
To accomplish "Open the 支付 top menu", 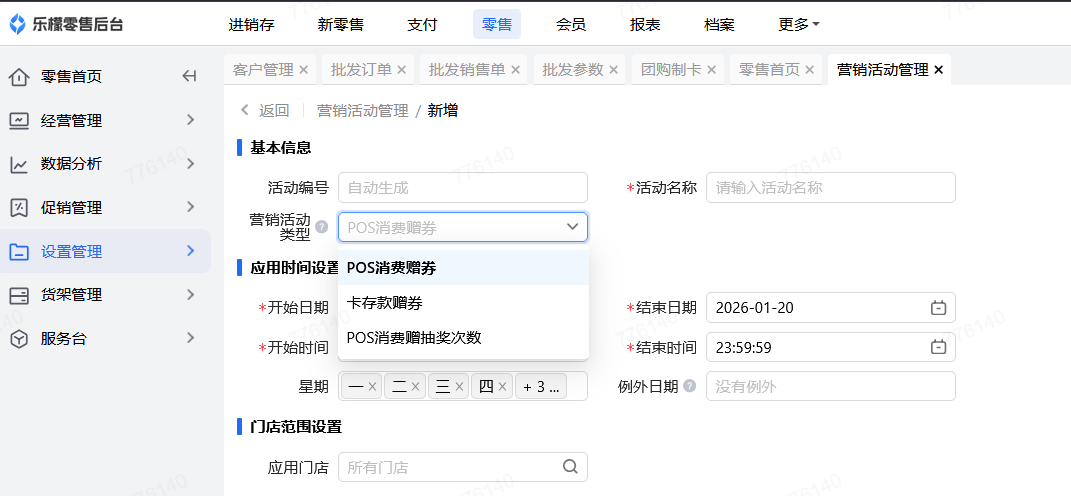I will click(x=422, y=25).
